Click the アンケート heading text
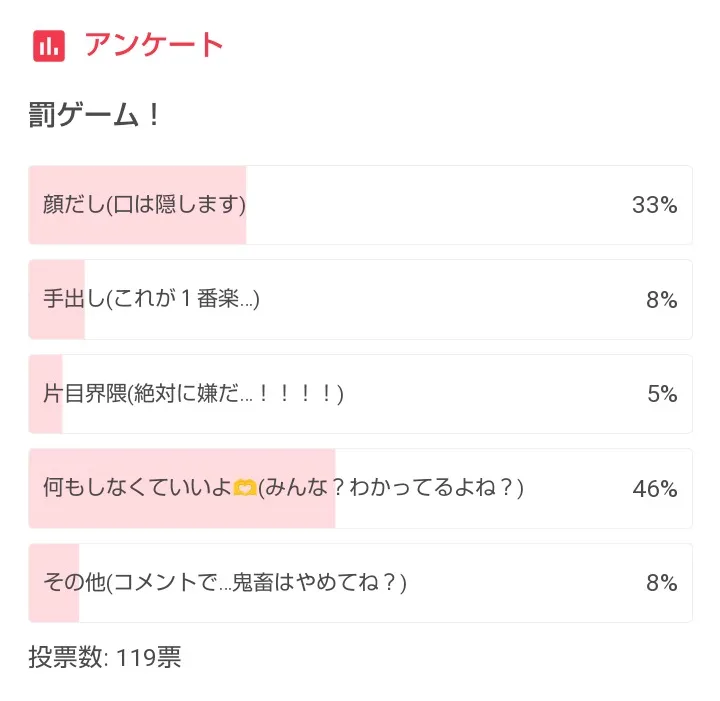The width and height of the screenshot is (720, 701). 154,45
